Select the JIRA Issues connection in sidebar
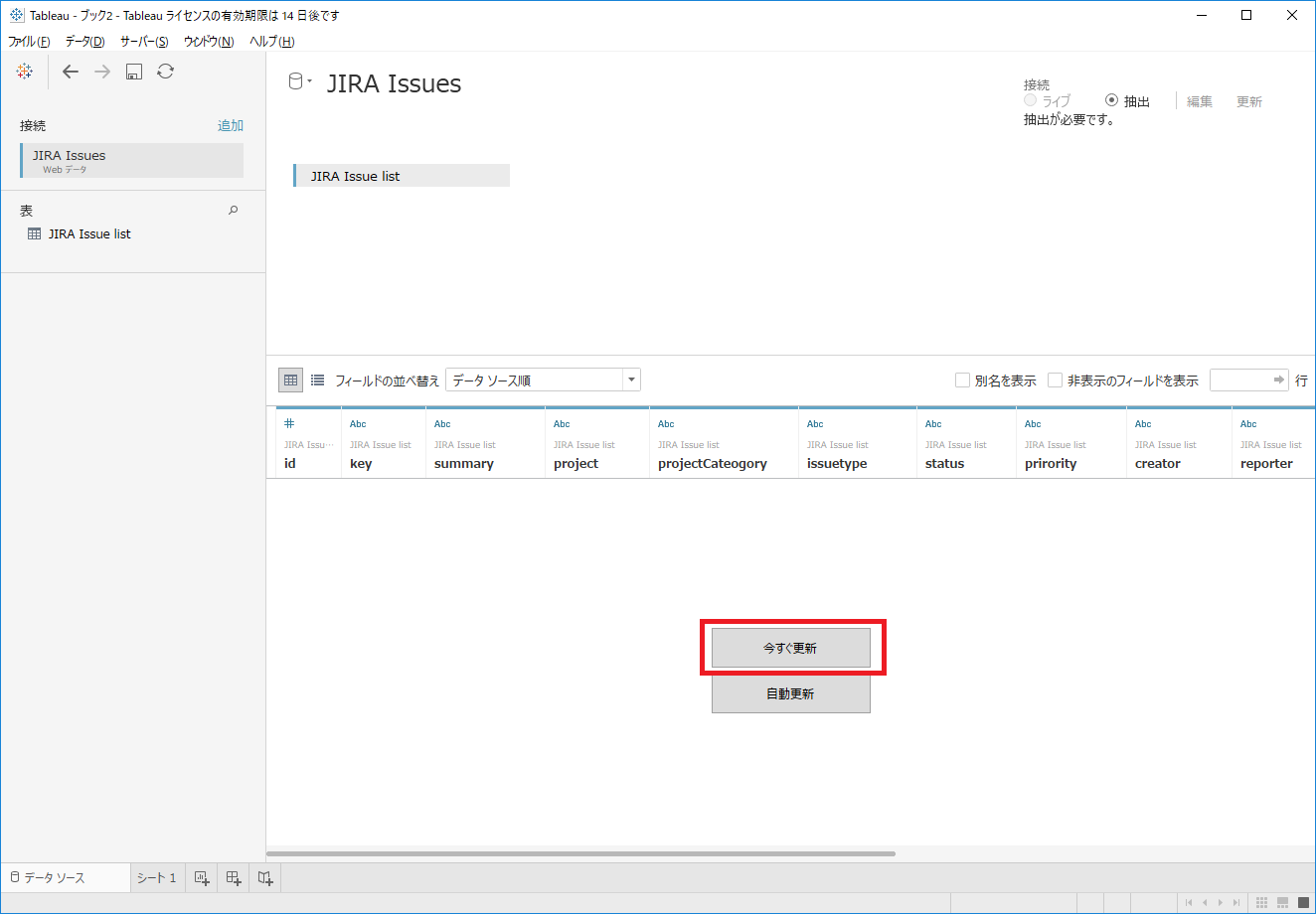Screen dimensions: 1316x914 click(x=132, y=161)
